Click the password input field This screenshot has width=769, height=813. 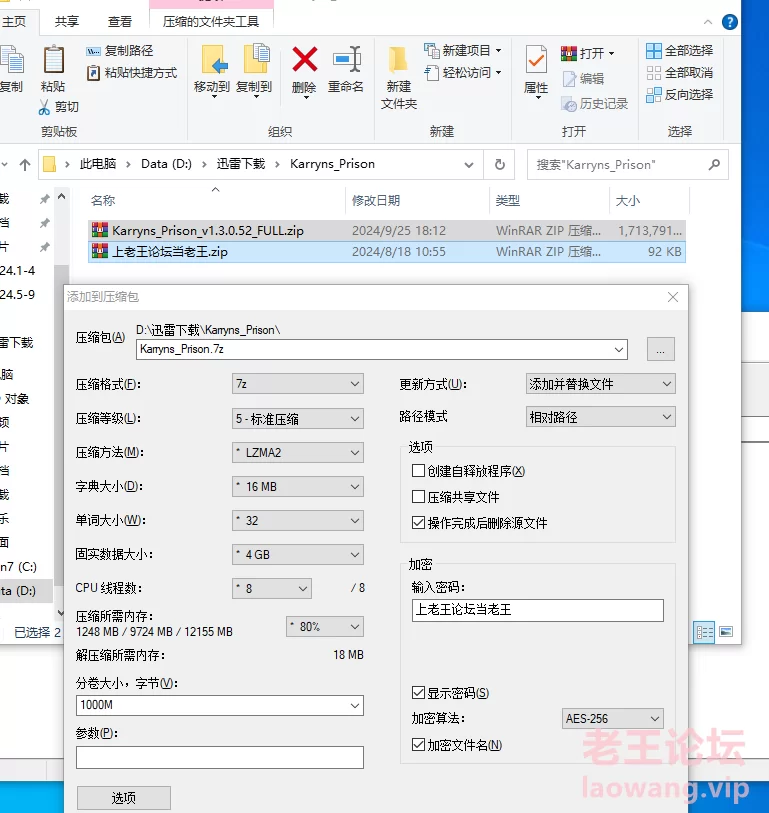(x=537, y=610)
